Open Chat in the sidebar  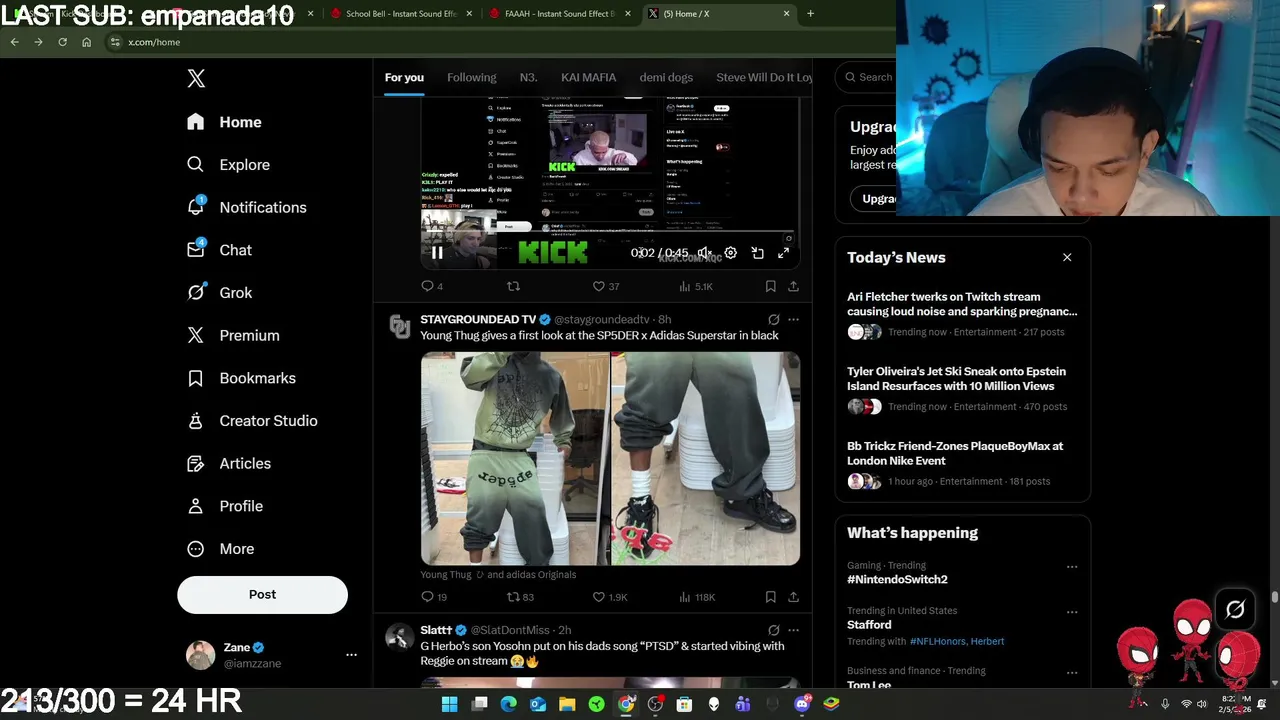pos(220,250)
